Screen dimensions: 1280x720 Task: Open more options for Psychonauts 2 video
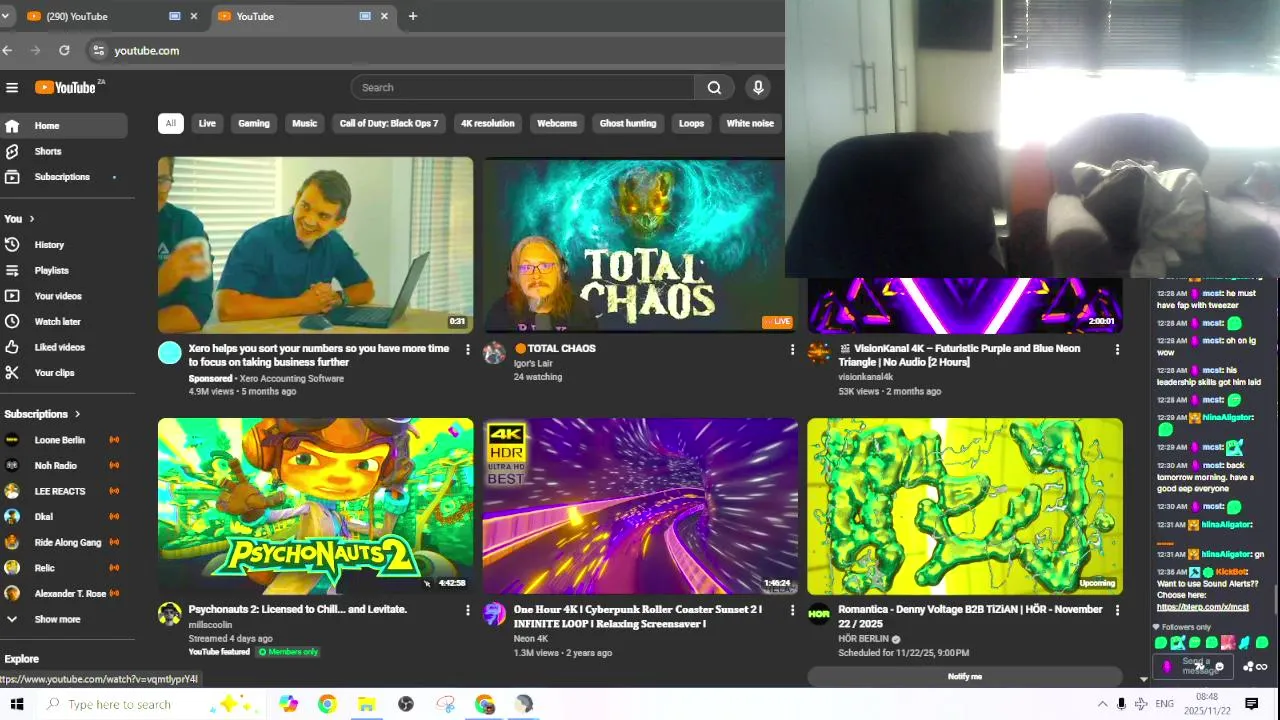point(467,610)
